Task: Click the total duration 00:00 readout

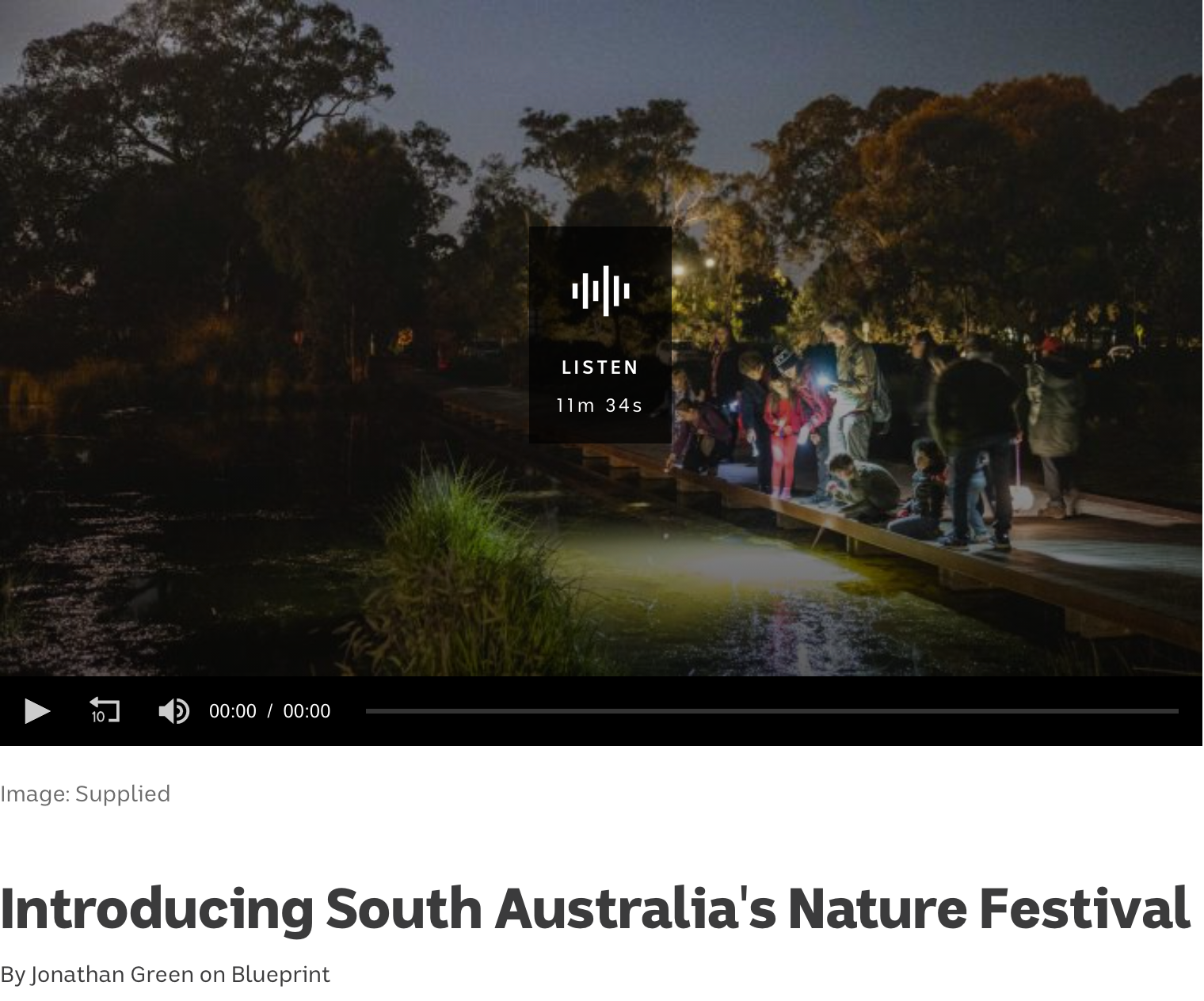Action: tap(307, 711)
